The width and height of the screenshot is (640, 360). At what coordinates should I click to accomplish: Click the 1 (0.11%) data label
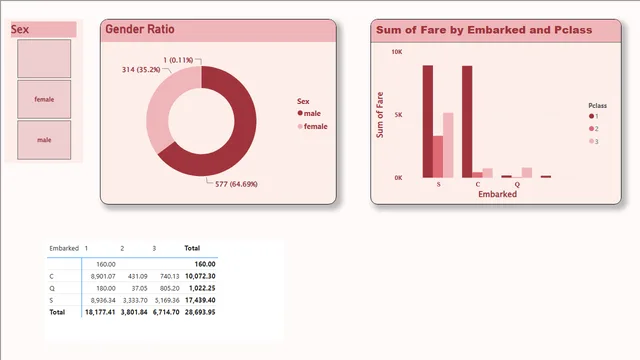point(178,60)
